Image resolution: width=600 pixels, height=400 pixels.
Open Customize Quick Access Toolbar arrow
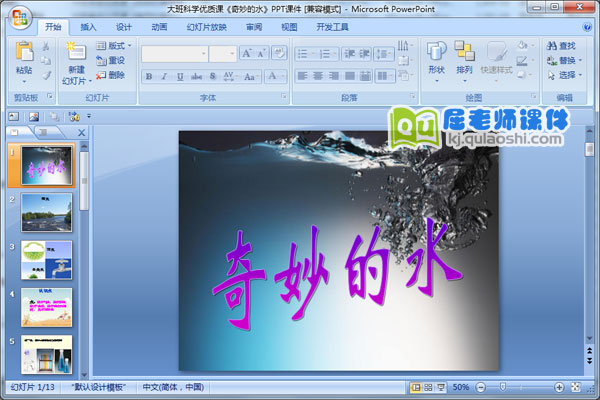pos(89,116)
